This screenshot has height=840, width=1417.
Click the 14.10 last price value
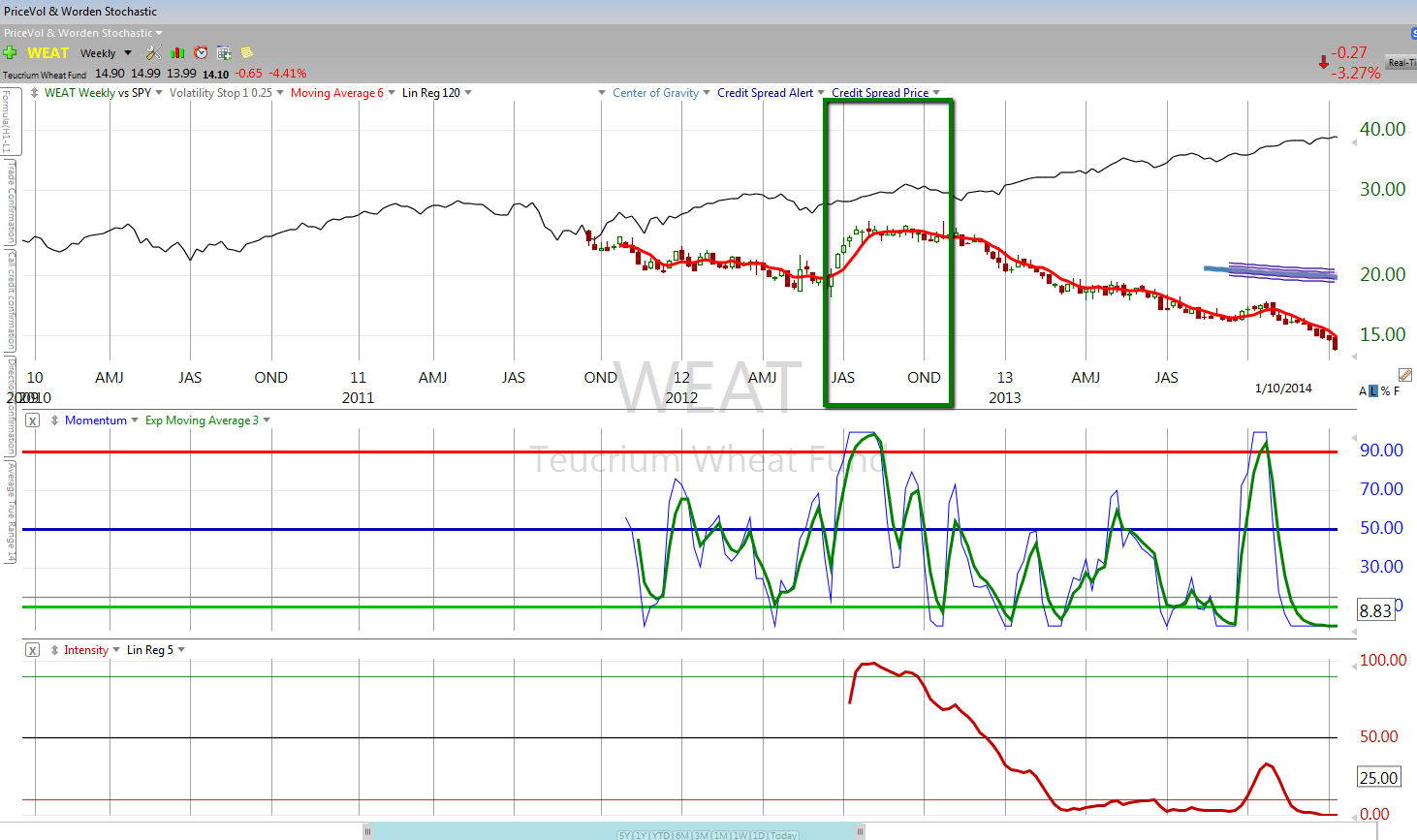click(x=216, y=74)
